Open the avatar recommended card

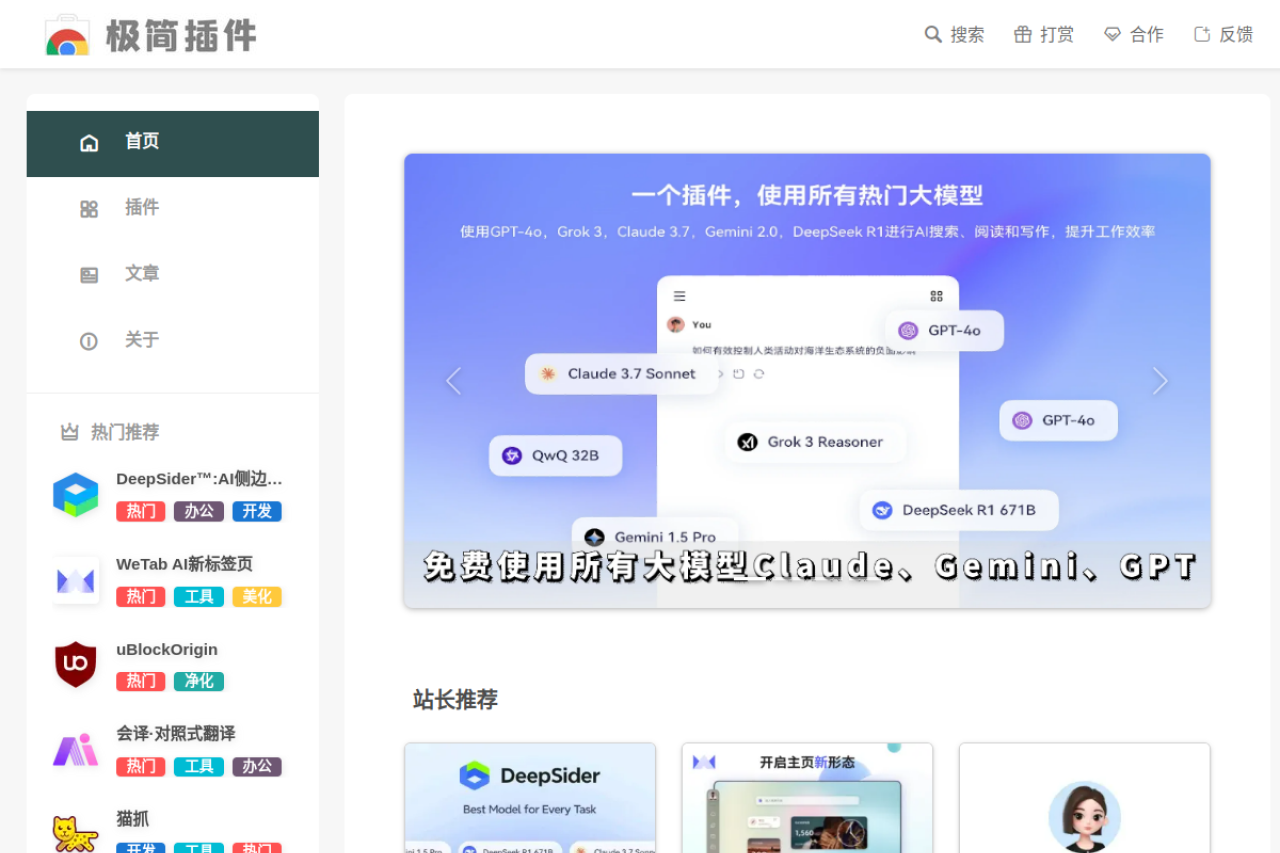[x=1085, y=798]
